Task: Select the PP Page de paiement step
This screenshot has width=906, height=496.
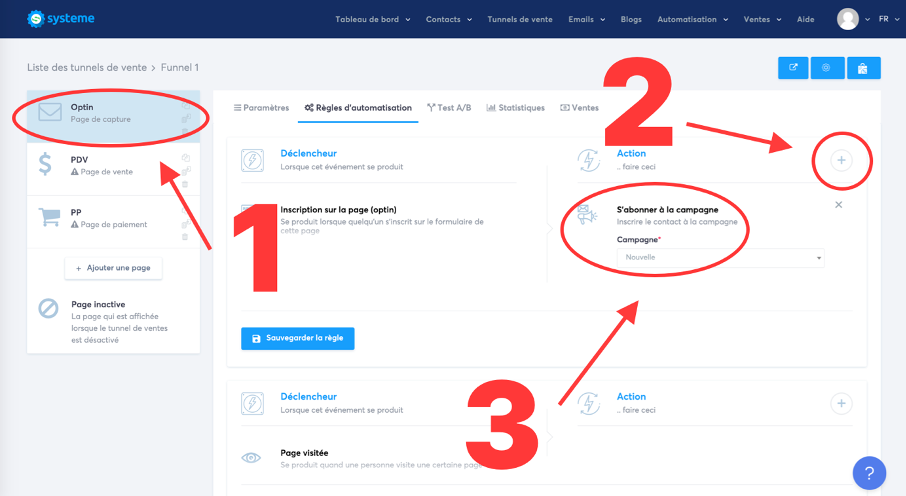Action: pos(113,222)
